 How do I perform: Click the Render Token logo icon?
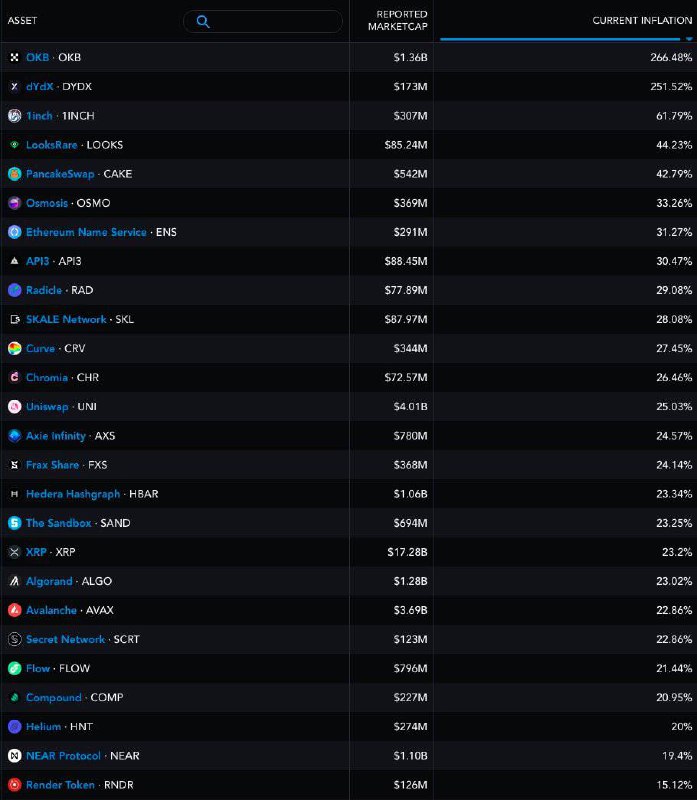pyautogui.click(x=14, y=785)
